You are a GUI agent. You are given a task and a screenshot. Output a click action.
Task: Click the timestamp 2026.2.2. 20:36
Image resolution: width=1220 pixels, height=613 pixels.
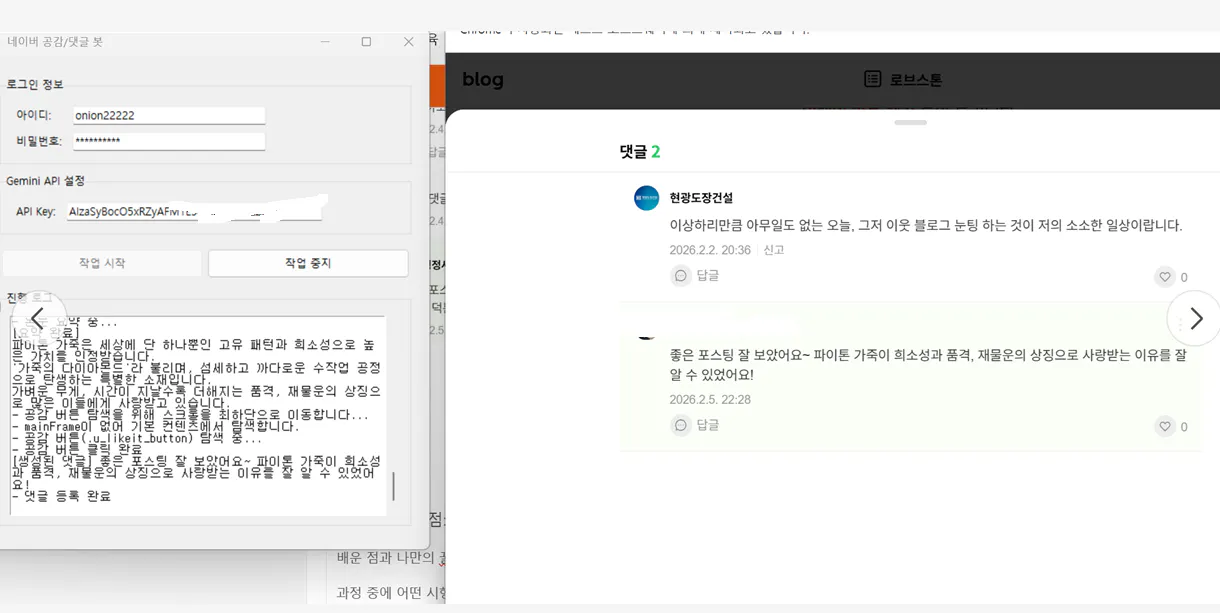tap(710, 250)
